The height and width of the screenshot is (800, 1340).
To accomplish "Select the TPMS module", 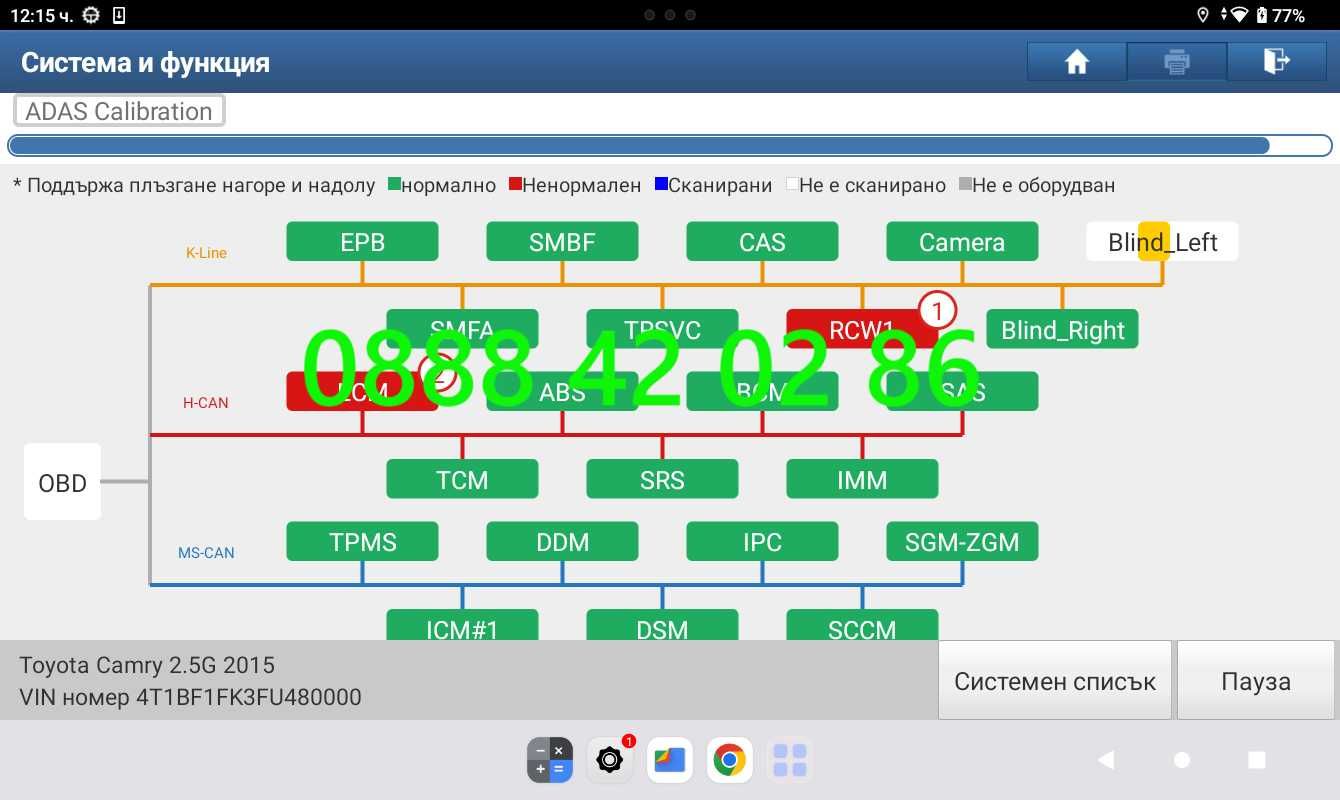I will 362,542.
